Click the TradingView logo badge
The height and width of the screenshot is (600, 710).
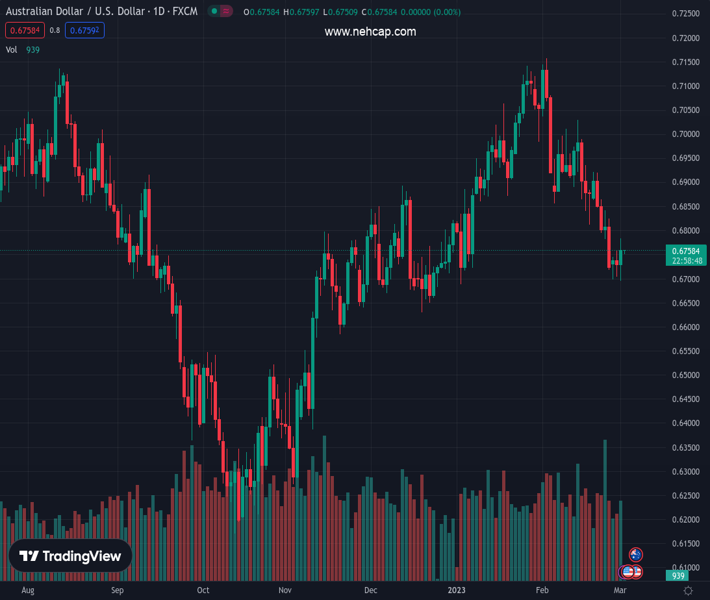pyautogui.click(x=70, y=556)
